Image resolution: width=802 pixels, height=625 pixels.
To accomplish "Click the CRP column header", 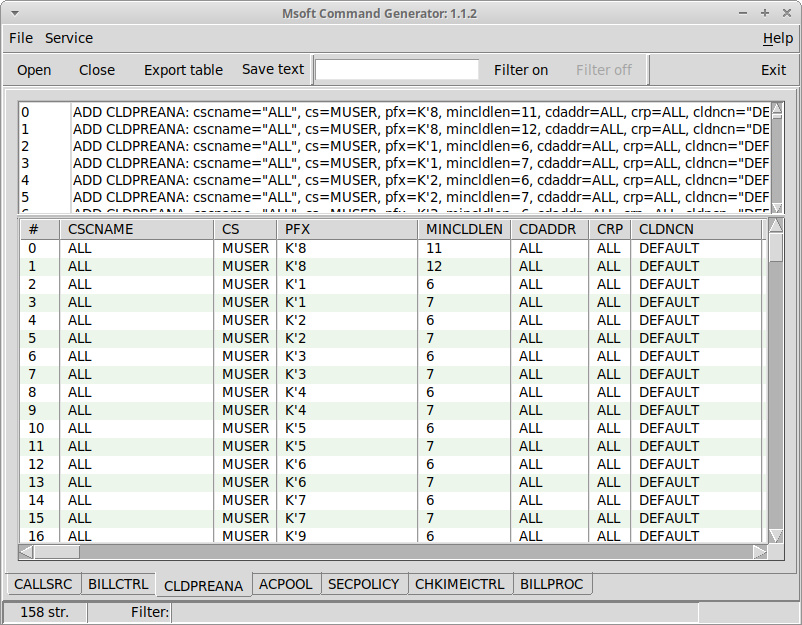I will [610, 229].
